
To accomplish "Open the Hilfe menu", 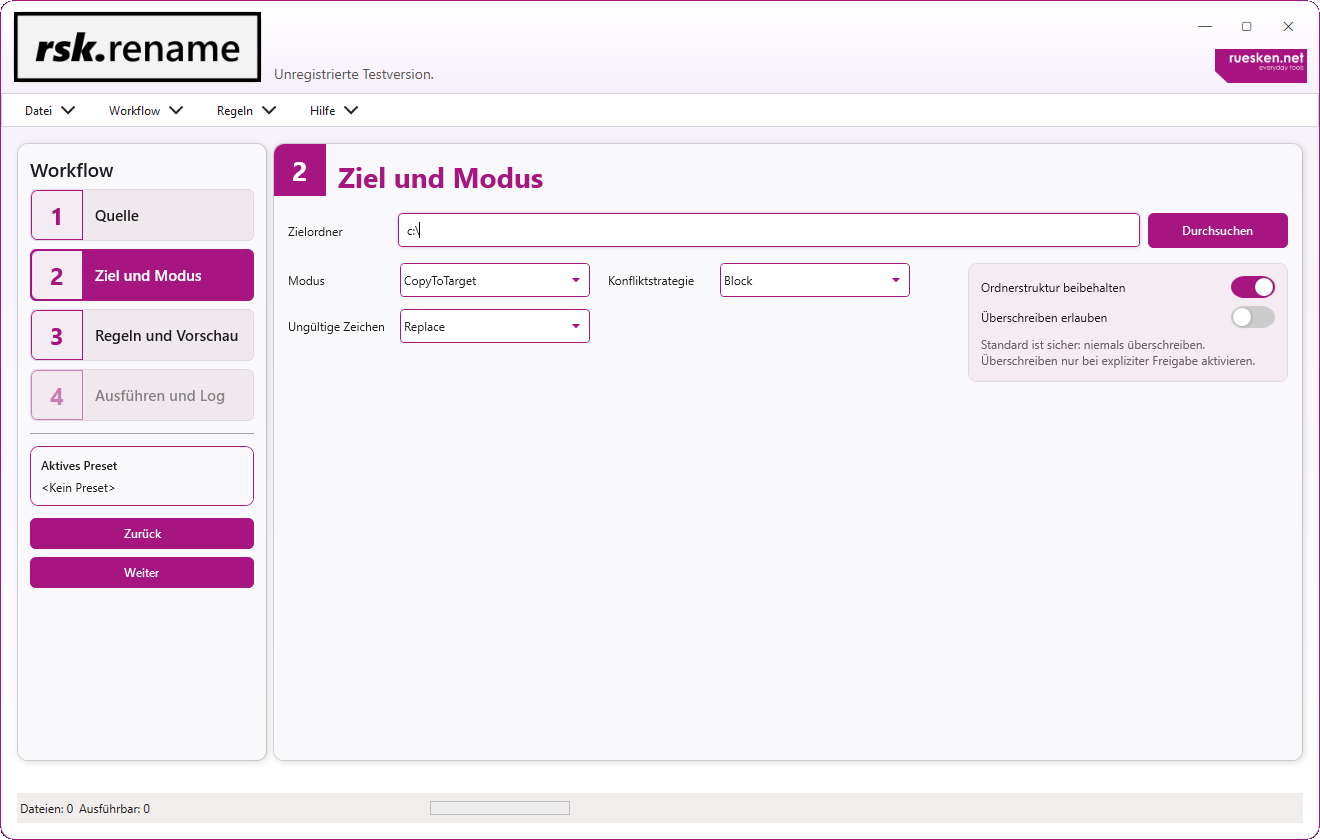I will coord(333,111).
